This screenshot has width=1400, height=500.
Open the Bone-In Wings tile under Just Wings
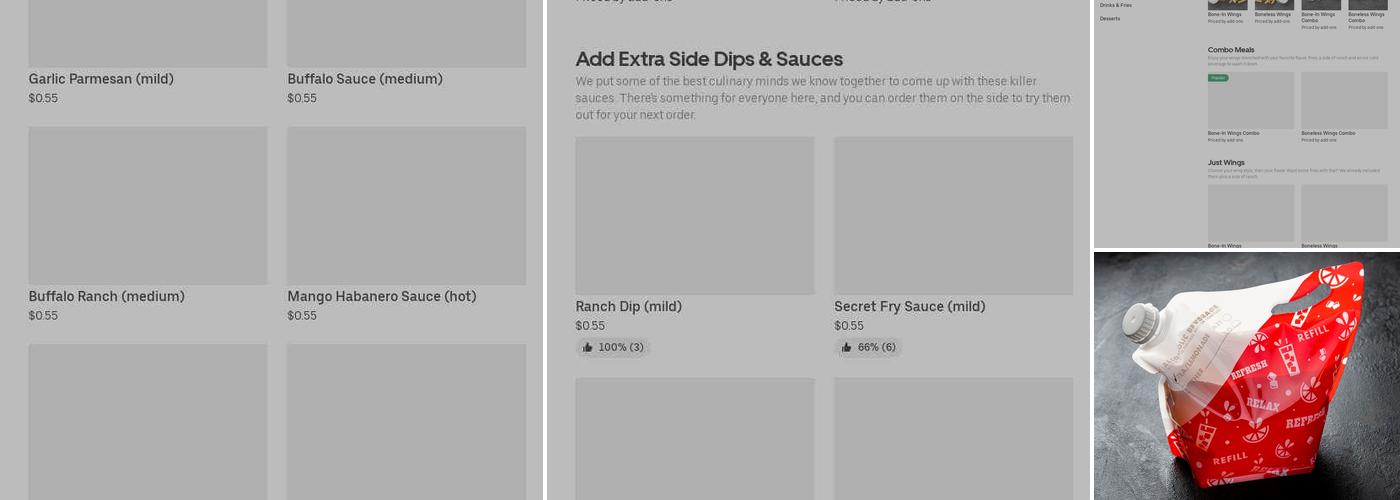pos(1250,213)
